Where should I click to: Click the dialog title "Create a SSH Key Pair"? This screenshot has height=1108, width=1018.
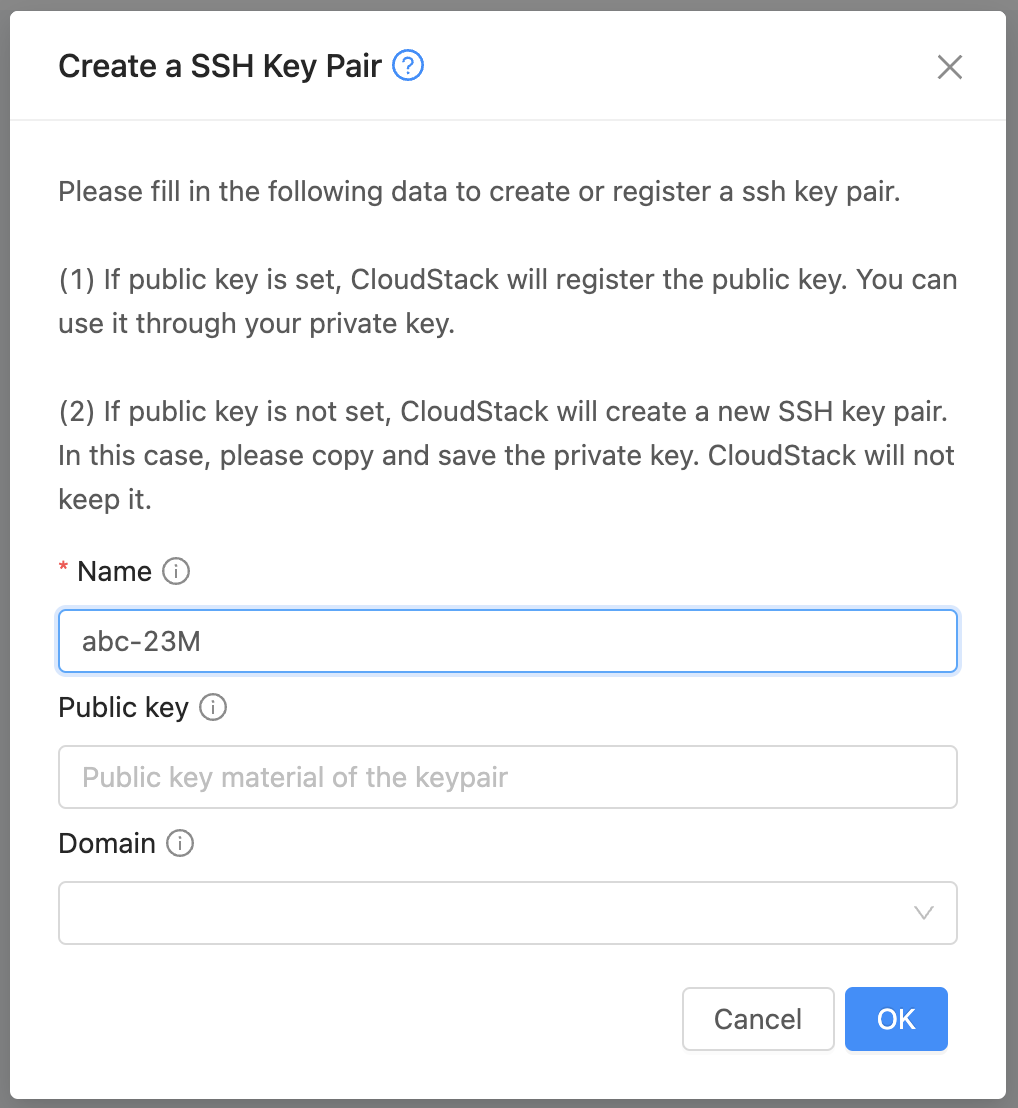[x=220, y=67]
